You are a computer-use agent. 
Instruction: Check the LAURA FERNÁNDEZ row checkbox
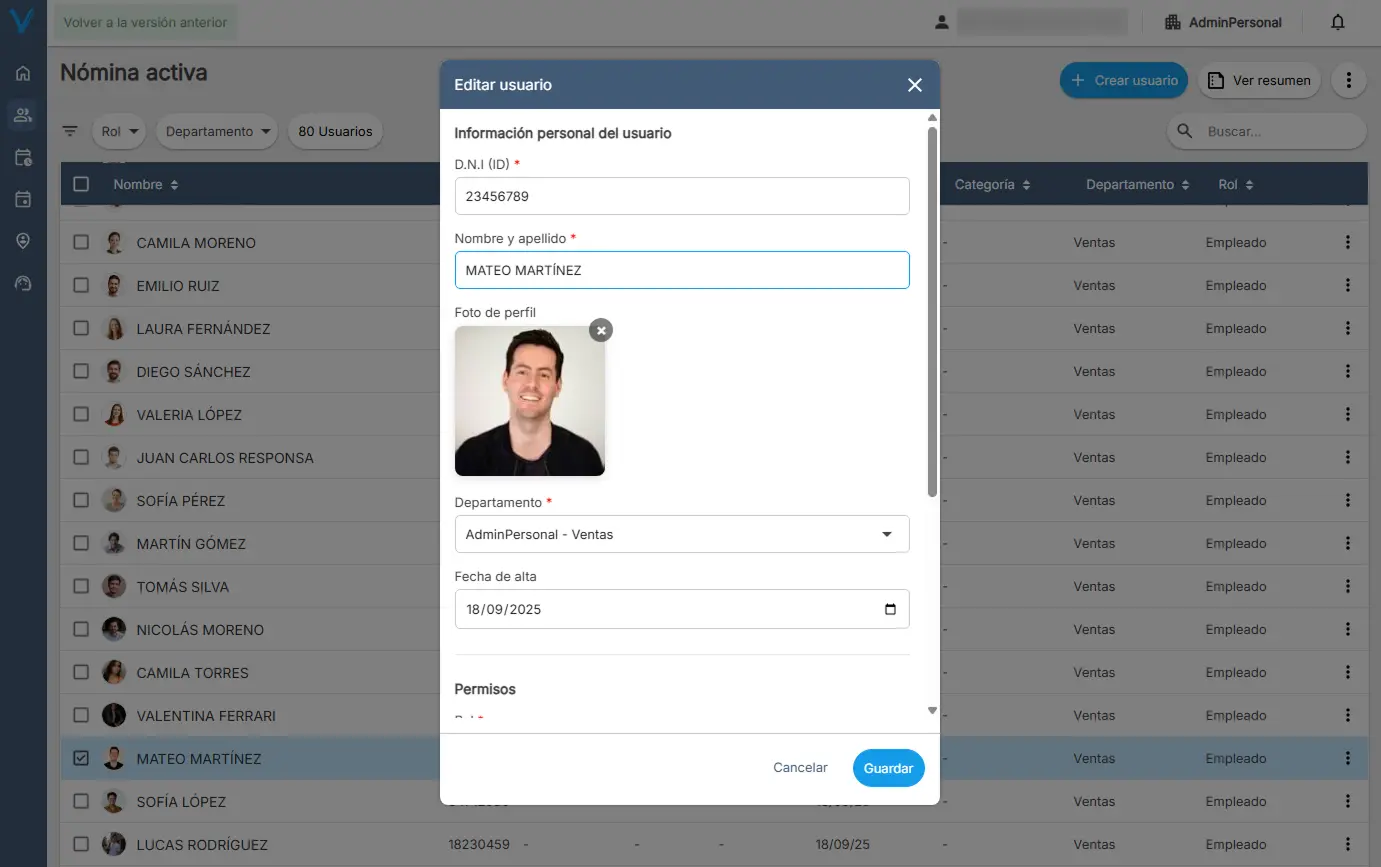81,328
